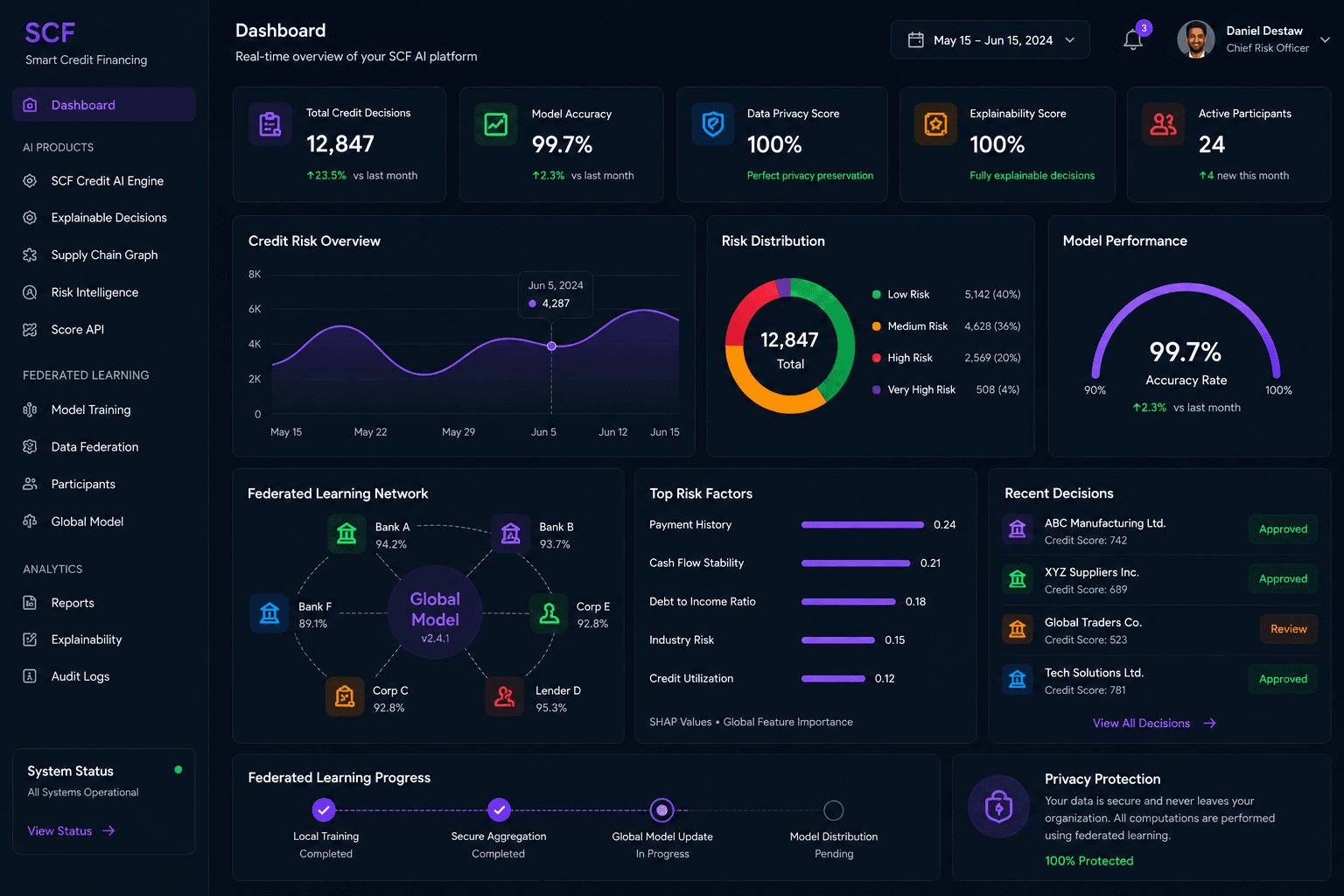This screenshot has height=896, width=1344.
Task: Open the notifications bell icon
Action: (x=1133, y=39)
